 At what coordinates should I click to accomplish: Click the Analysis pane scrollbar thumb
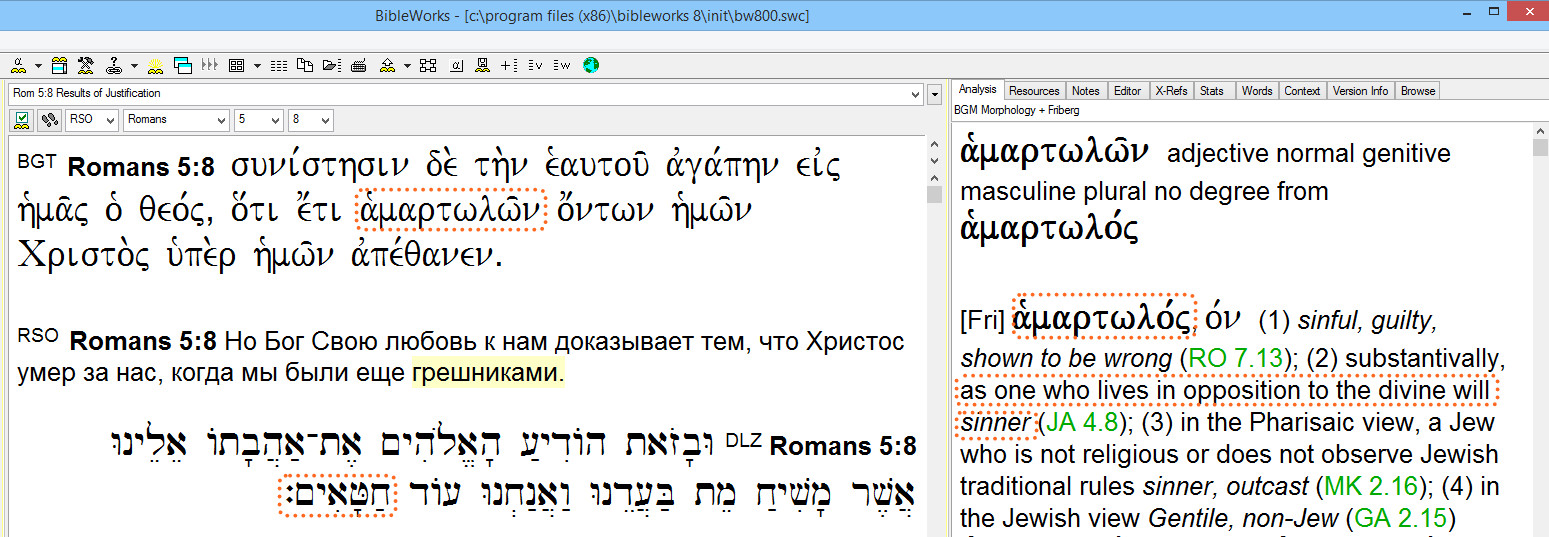(x=1540, y=148)
